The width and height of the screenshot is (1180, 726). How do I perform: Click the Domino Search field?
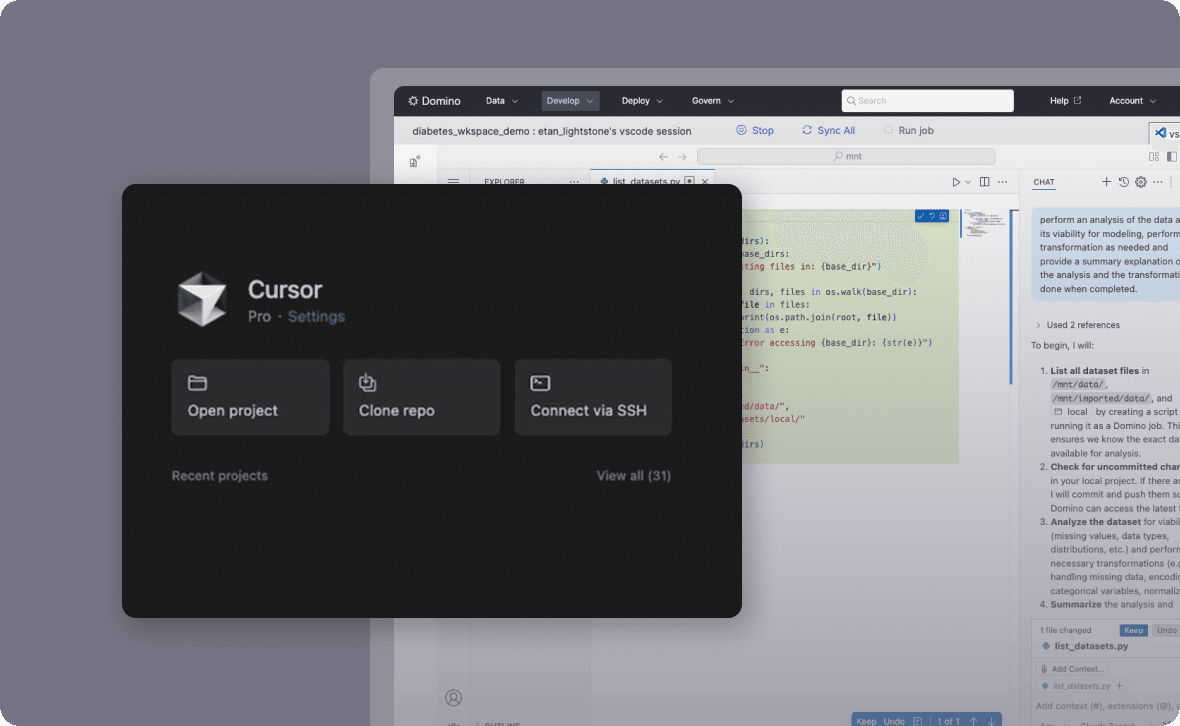pos(927,101)
